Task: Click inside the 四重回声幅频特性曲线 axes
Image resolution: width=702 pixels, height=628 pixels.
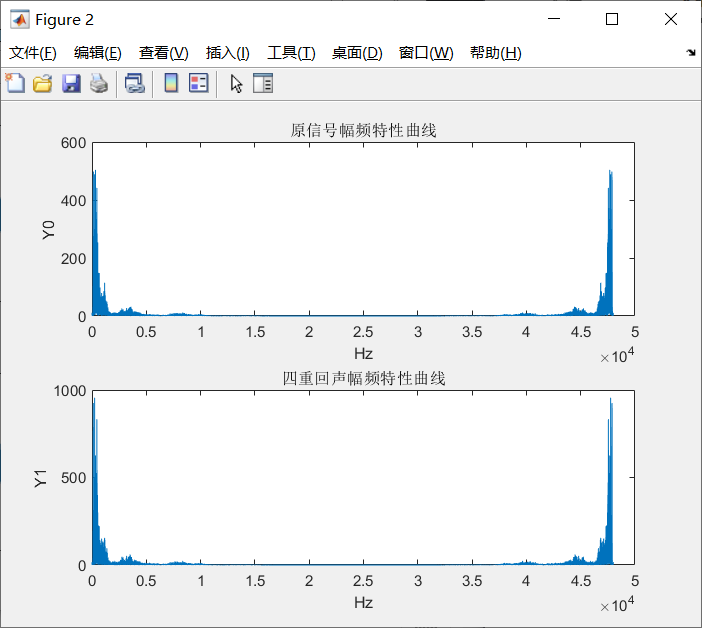Action: (x=363, y=477)
